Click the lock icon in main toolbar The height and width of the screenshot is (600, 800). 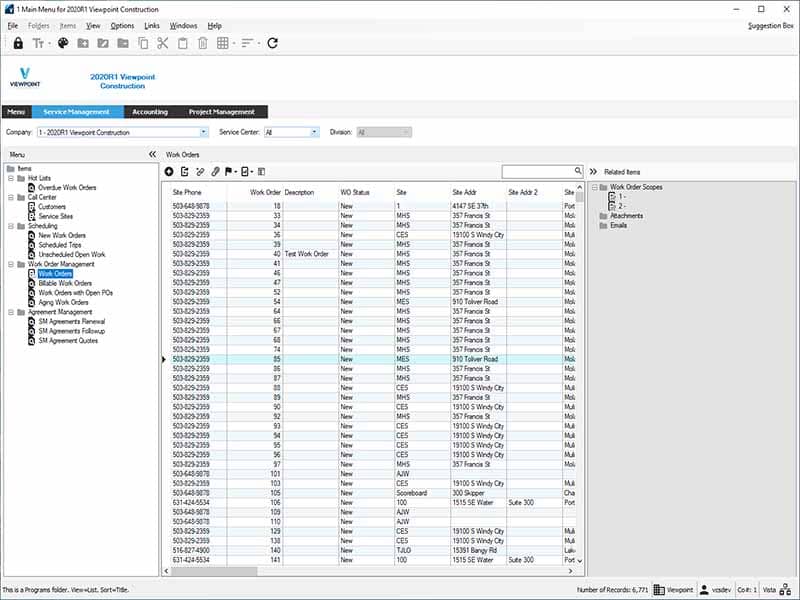point(18,43)
